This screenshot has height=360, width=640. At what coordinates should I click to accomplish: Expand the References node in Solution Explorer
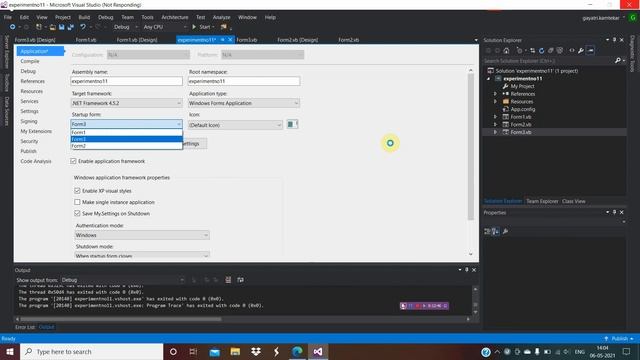[x=496, y=94]
